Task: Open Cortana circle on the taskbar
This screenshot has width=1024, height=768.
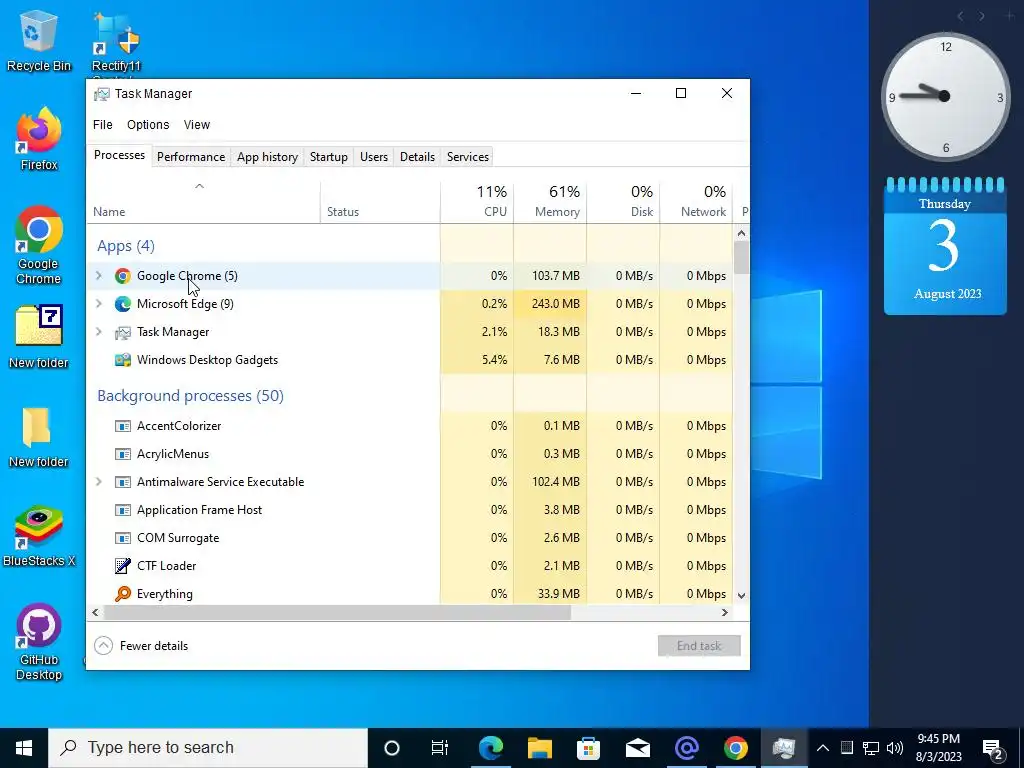Action: point(392,748)
